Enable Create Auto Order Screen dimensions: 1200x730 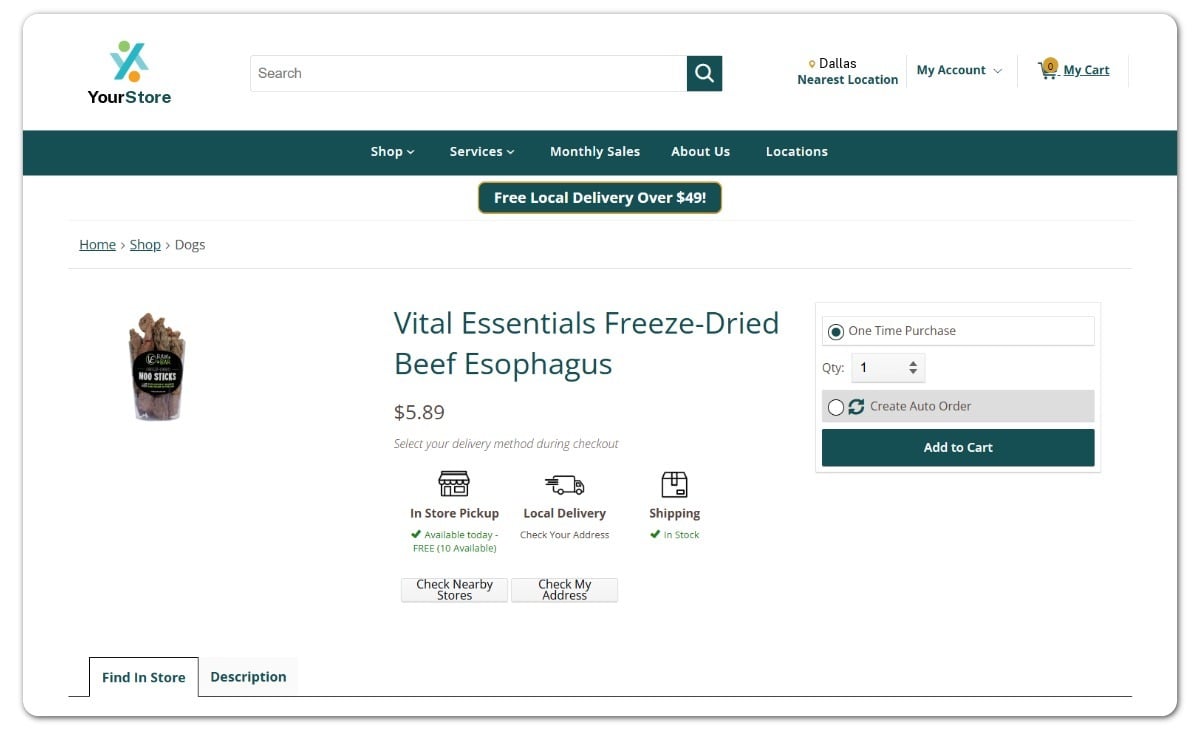pyautogui.click(x=836, y=406)
